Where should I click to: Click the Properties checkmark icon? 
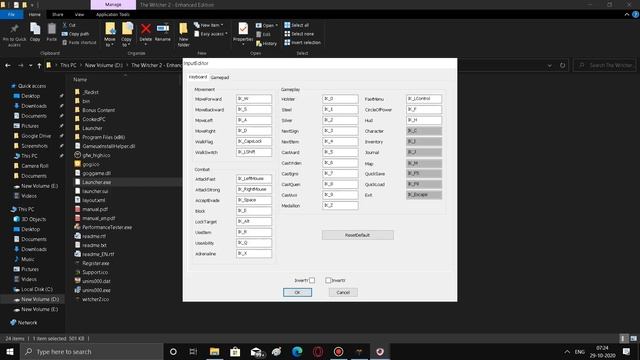pyautogui.click(x=243, y=29)
